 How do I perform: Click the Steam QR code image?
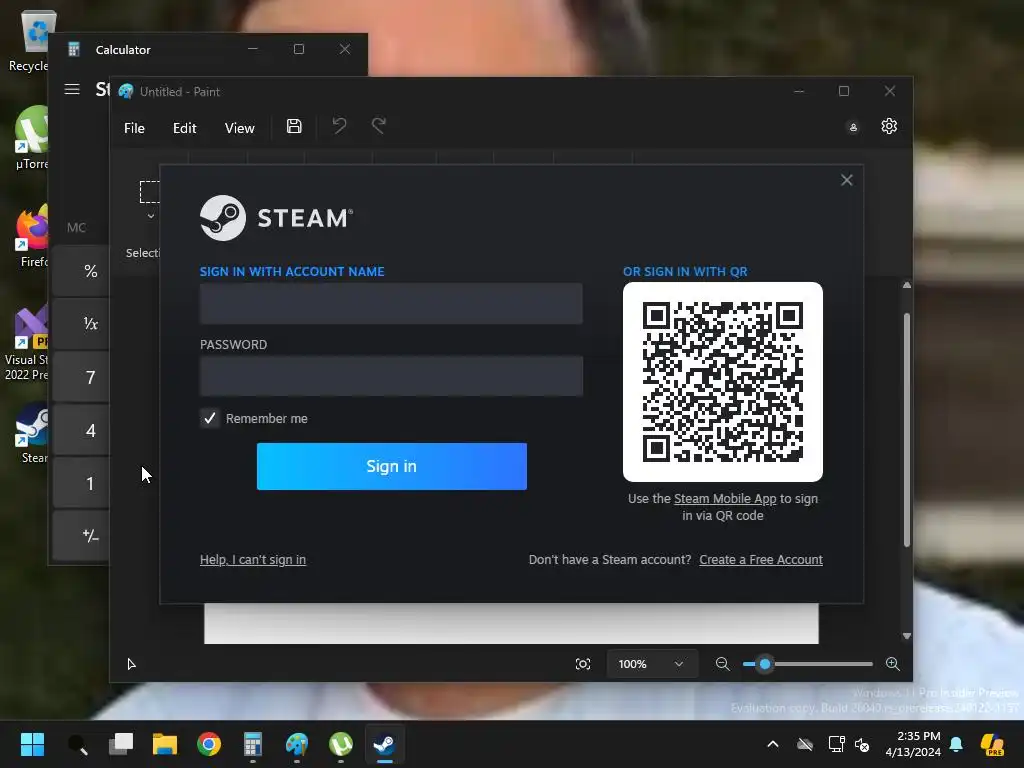[723, 382]
